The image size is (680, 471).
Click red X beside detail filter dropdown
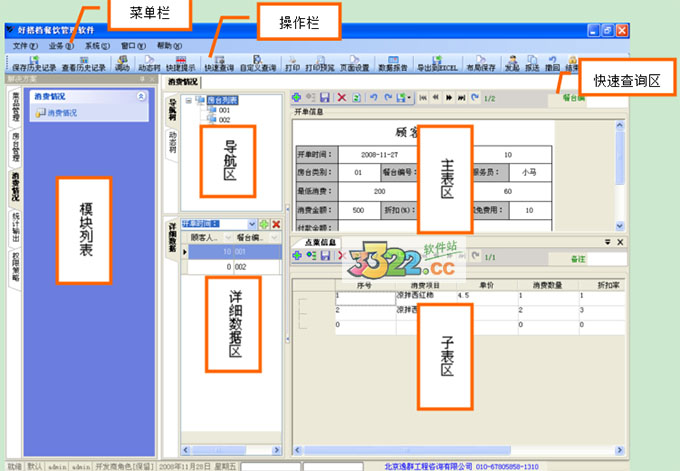tap(276, 224)
